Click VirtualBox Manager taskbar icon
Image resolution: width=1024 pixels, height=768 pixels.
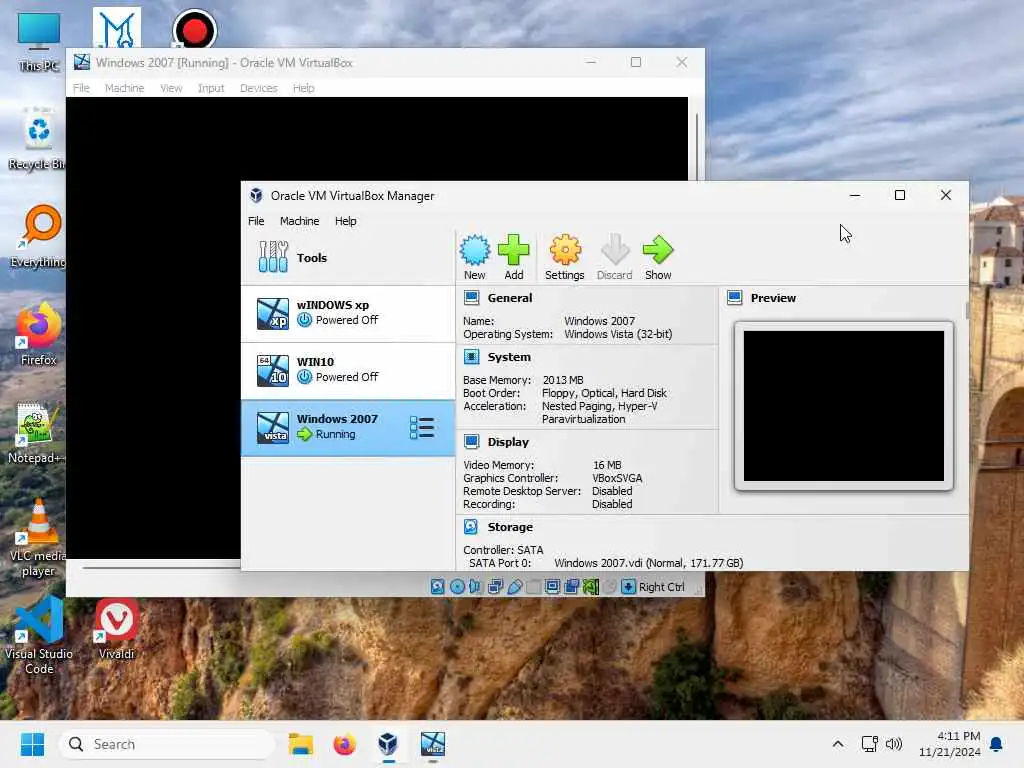point(388,744)
